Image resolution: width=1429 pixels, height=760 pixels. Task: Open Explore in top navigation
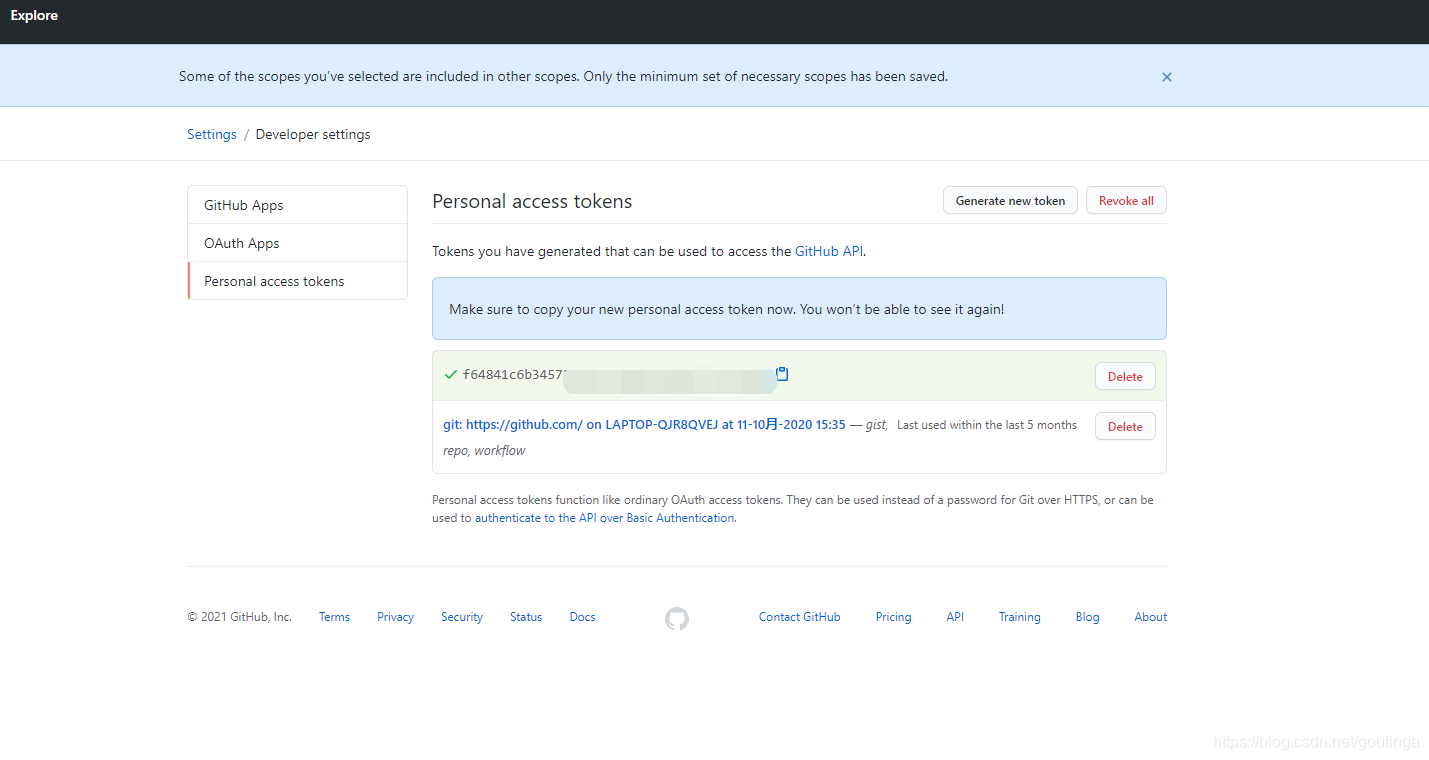point(34,15)
